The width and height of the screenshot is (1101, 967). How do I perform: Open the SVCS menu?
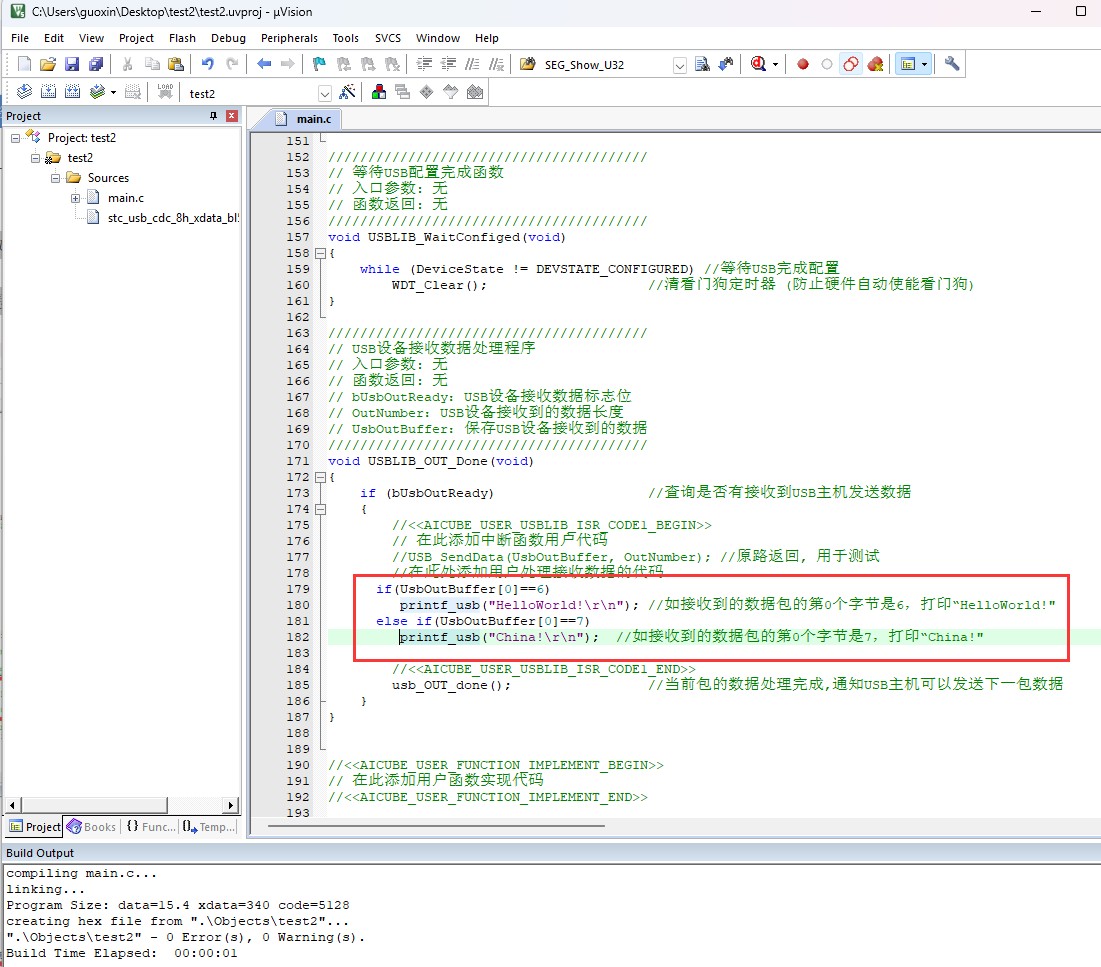click(388, 38)
